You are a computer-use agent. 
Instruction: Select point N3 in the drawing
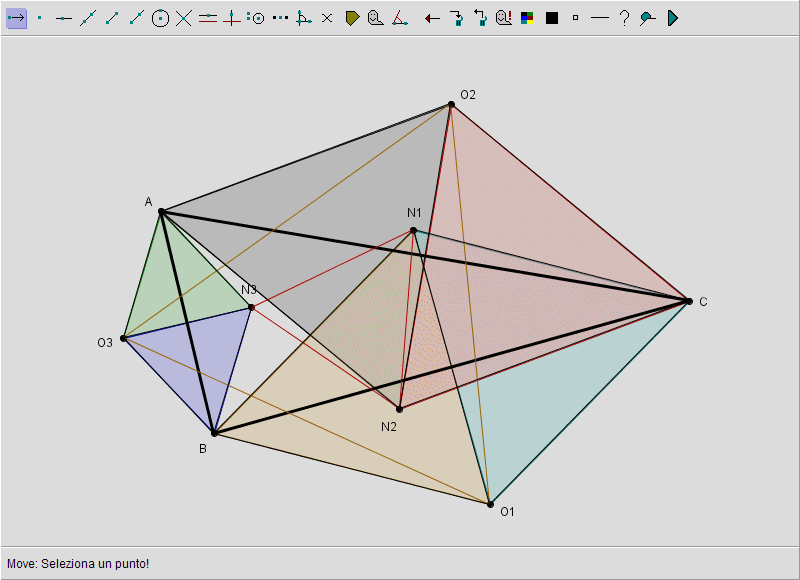pyautogui.click(x=251, y=307)
